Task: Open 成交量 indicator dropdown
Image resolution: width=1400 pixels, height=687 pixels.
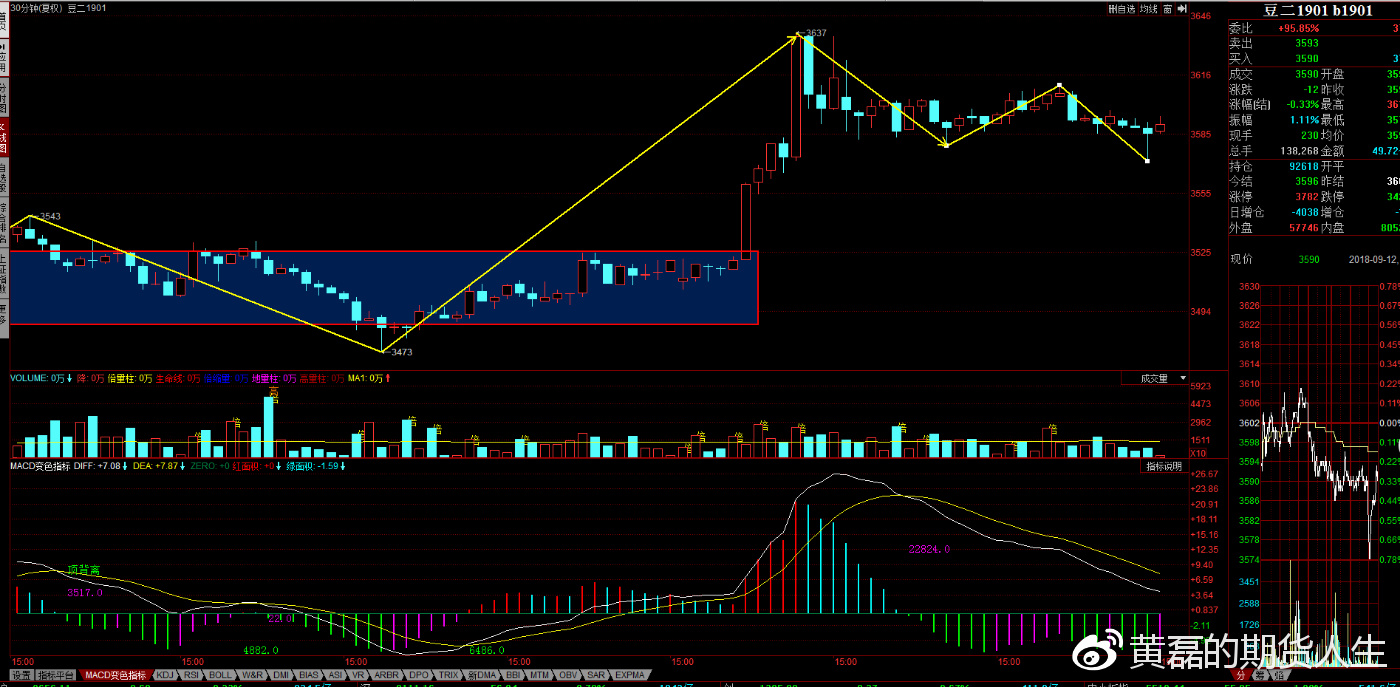Action: [1155, 379]
